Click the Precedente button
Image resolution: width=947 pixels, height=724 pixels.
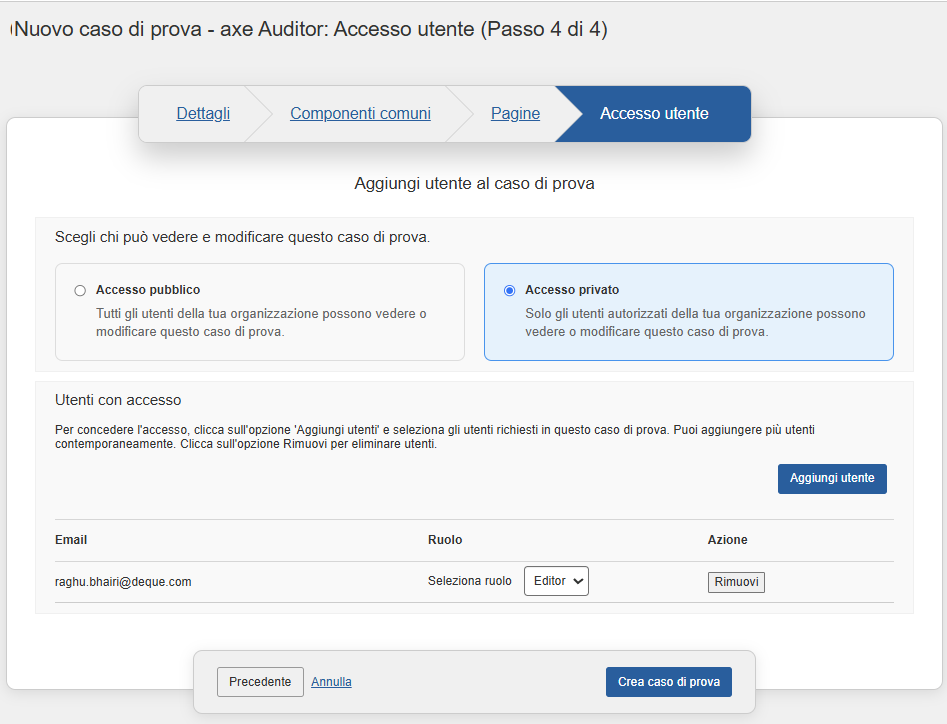(x=260, y=682)
